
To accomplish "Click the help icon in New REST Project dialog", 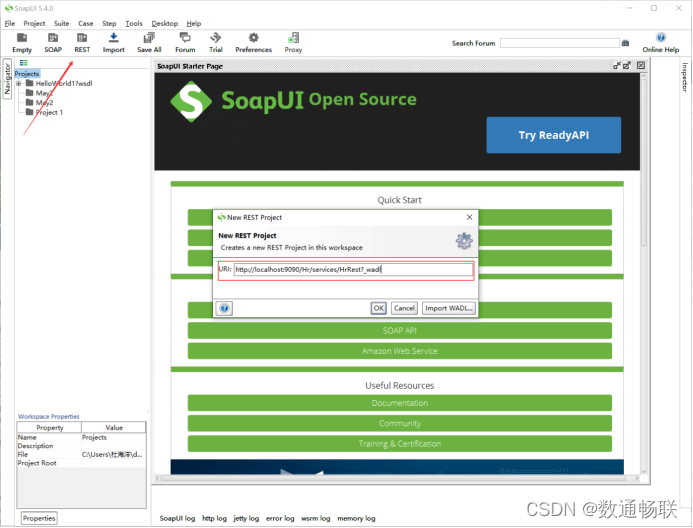I will click(225, 308).
